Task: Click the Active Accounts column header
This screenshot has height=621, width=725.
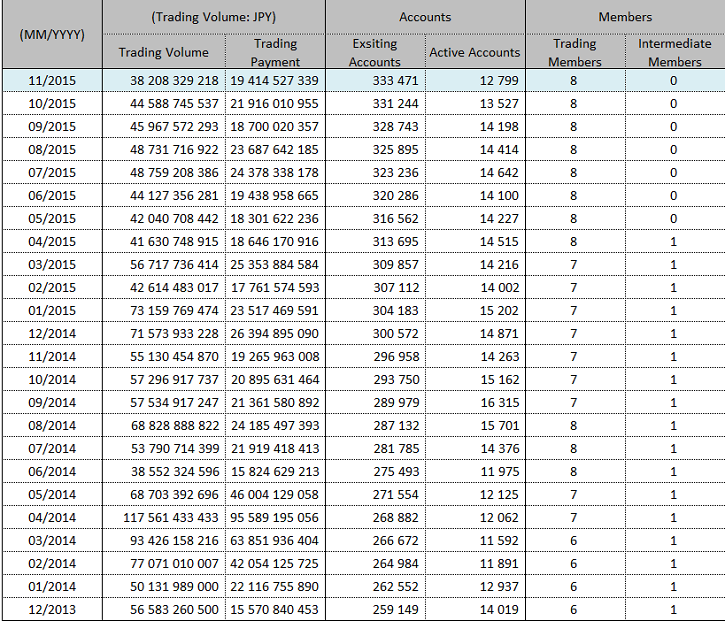Action: 475,52
